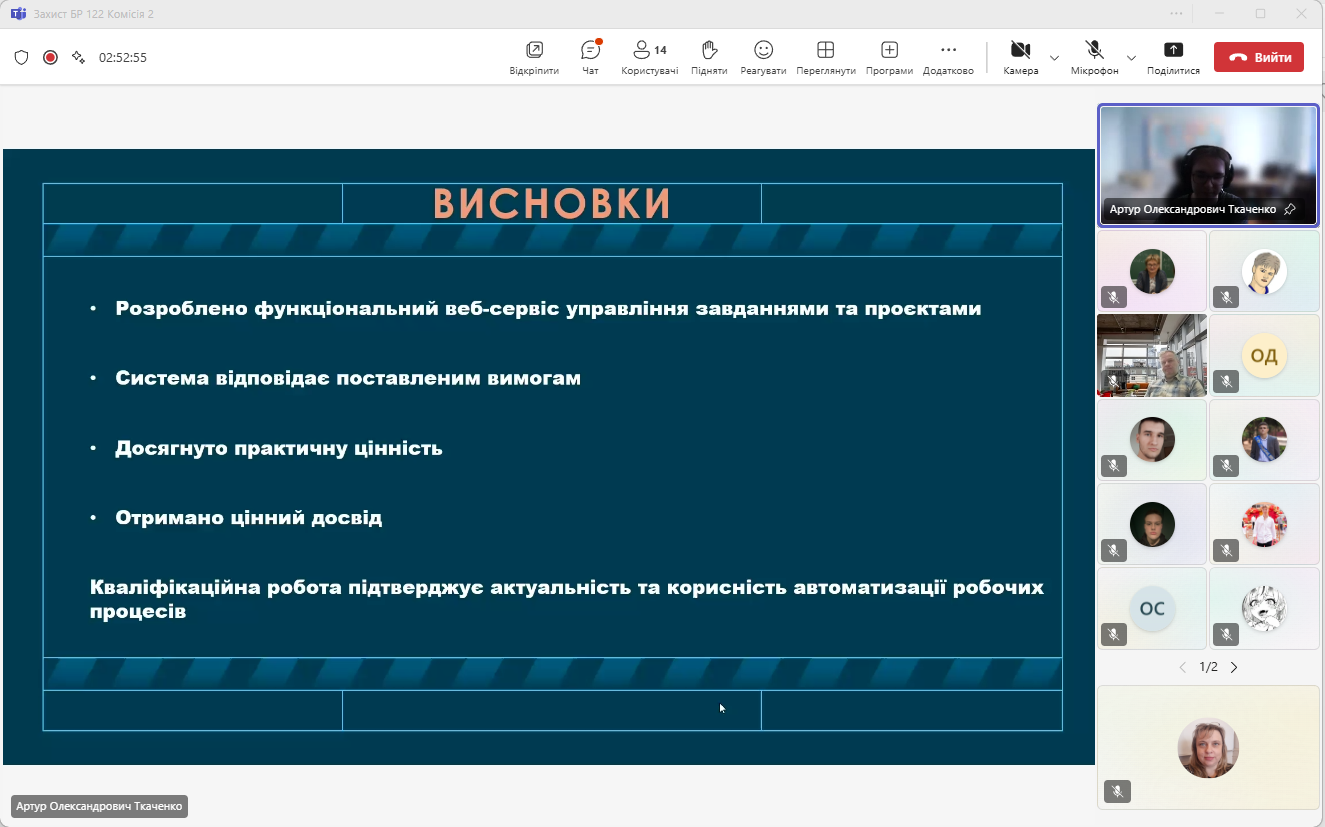Select the pinned Артур Ткаченко video tile
This screenshot has height=827, width=1325.
pos(1208,165)
